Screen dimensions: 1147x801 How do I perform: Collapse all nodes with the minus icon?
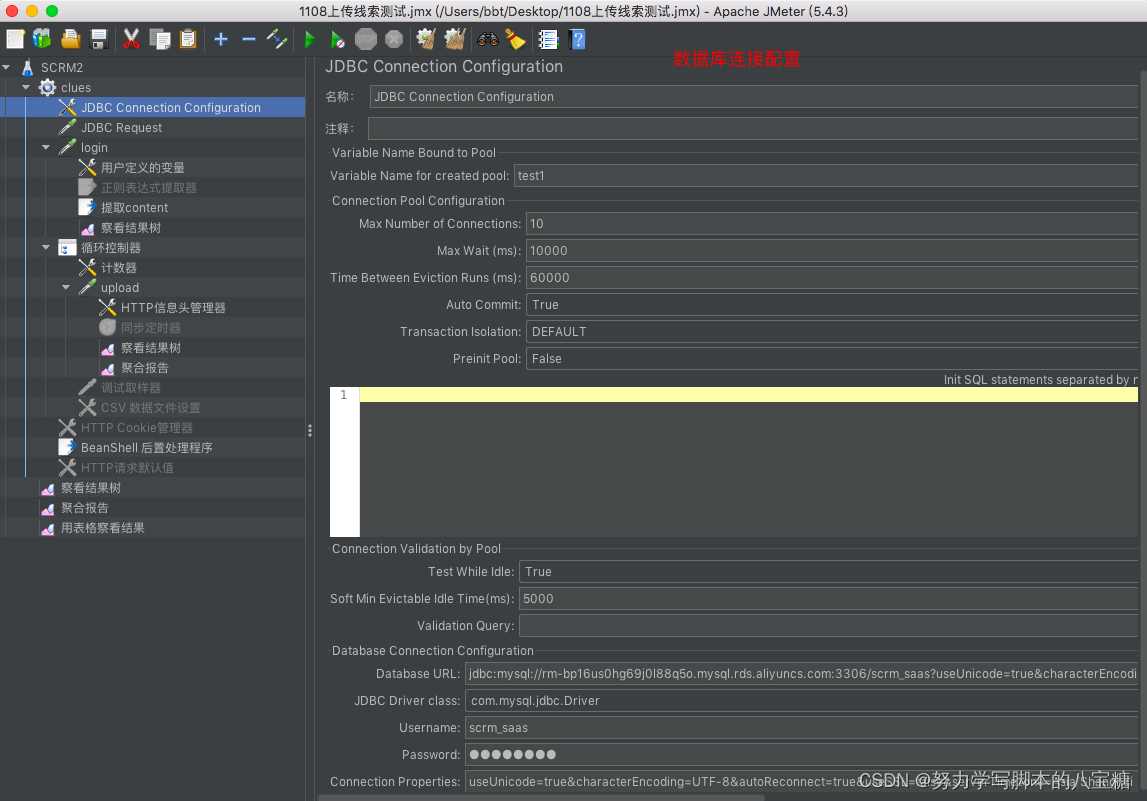tap(249, 40)
